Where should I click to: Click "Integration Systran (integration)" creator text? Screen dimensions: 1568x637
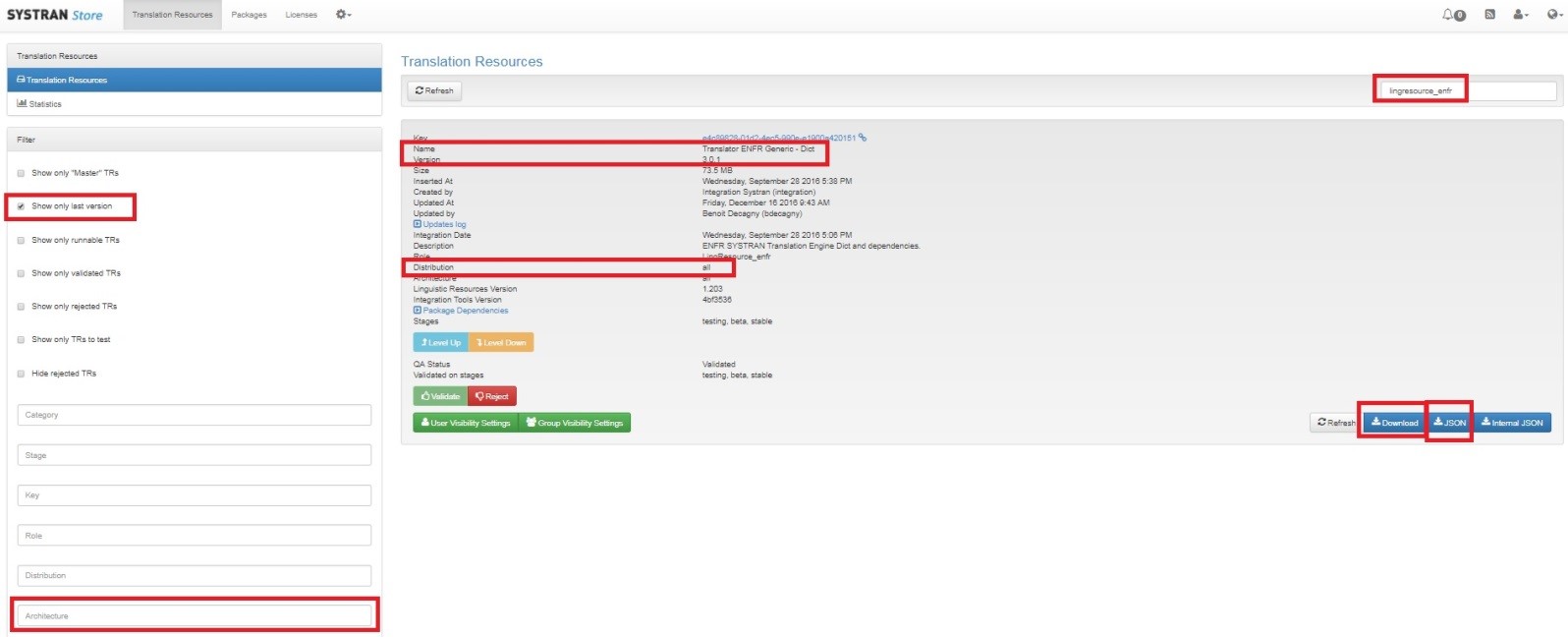click(x=758, y=192)
